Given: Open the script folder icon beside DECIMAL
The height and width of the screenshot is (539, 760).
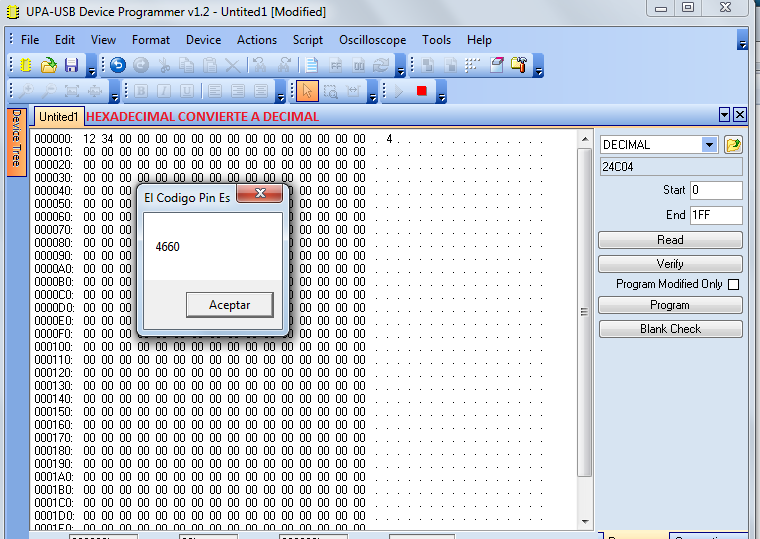Looking at the screenshot, I should [733, 145].
